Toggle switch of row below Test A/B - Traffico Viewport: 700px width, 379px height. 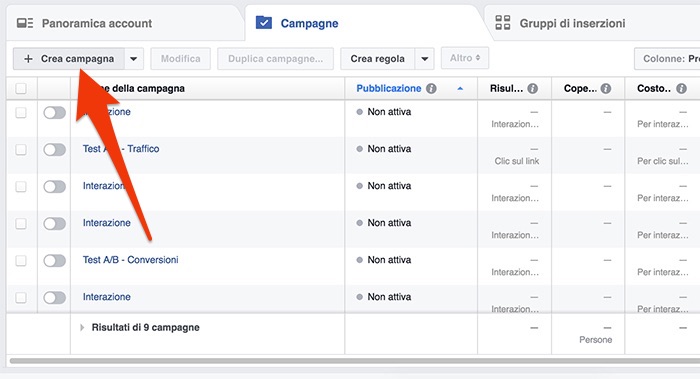[54, 187]
